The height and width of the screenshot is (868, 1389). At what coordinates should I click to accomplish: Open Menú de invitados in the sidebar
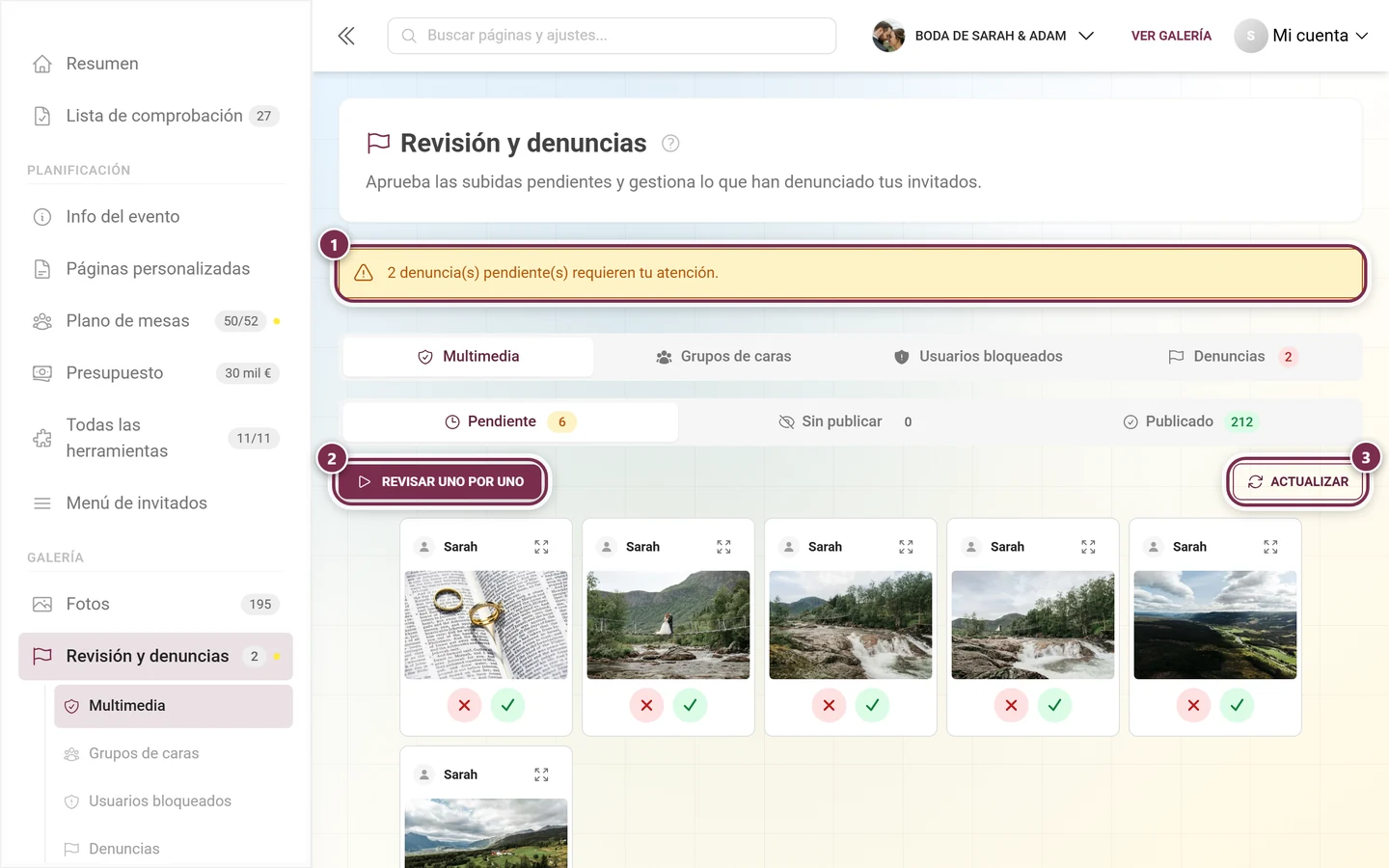pos(155,503)
